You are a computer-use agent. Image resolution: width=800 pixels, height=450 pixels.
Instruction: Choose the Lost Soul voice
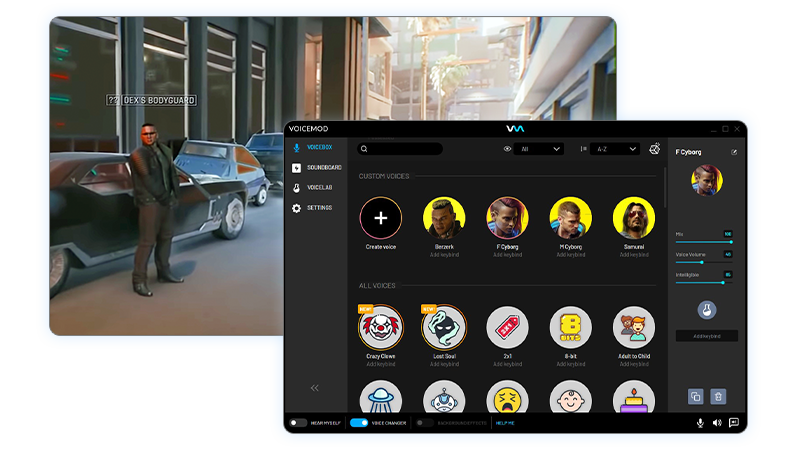(444, 328)
